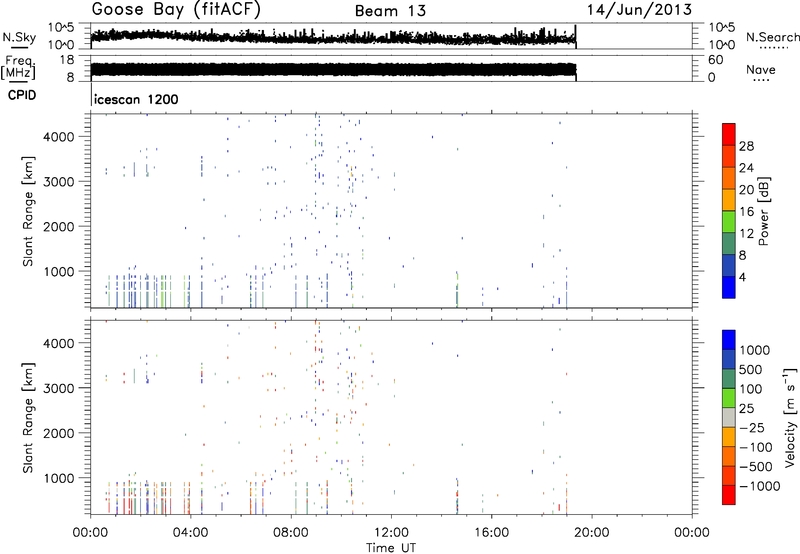This screenshot has height=554, width=800.
Task: Click the 'Time UT' axis label
Action: (391, 548)
